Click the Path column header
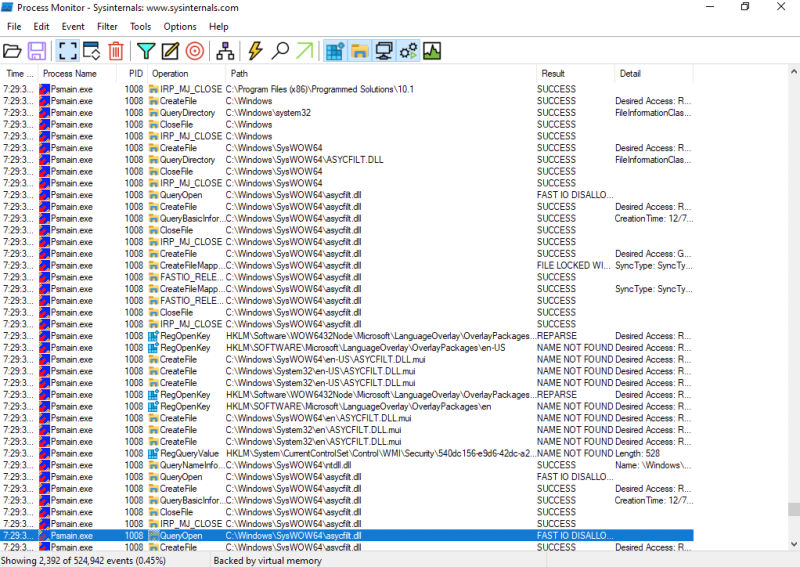This screenshot has height=567, width=800. [381, 73]
